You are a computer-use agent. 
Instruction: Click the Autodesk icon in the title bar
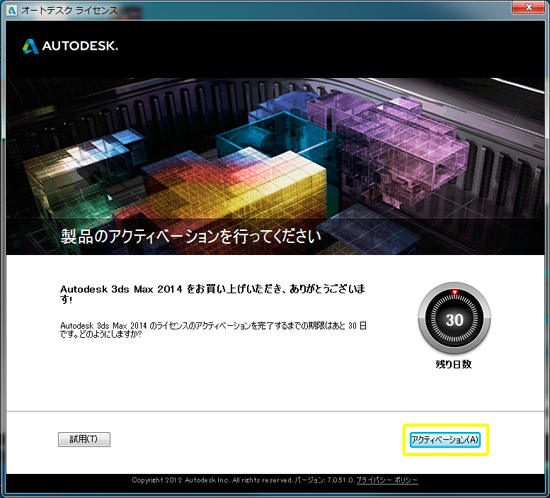tap(12, 11)
